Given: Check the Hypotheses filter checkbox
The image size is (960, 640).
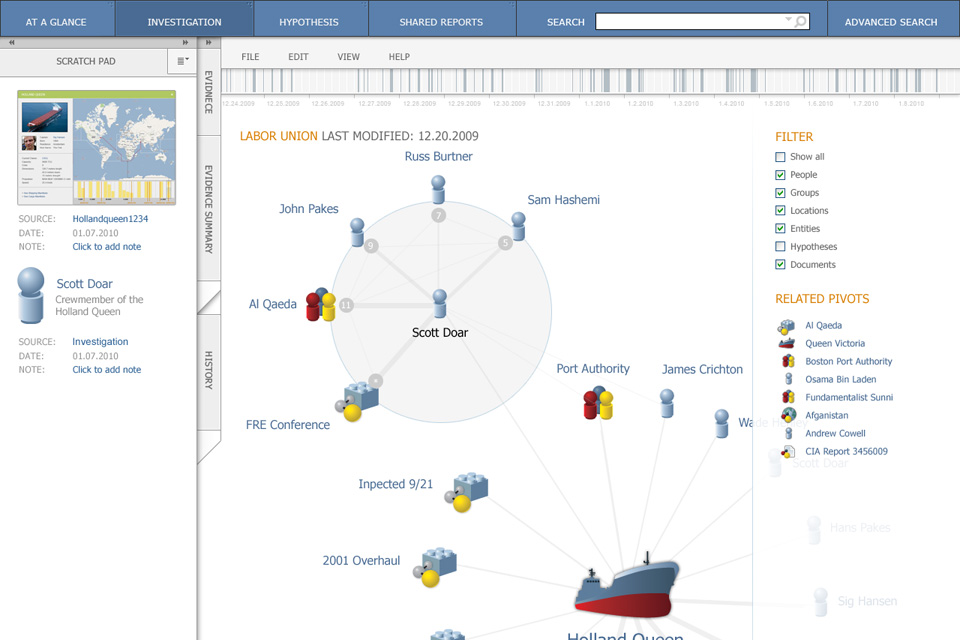Looking at the screenshot, I should pos(780,247).
